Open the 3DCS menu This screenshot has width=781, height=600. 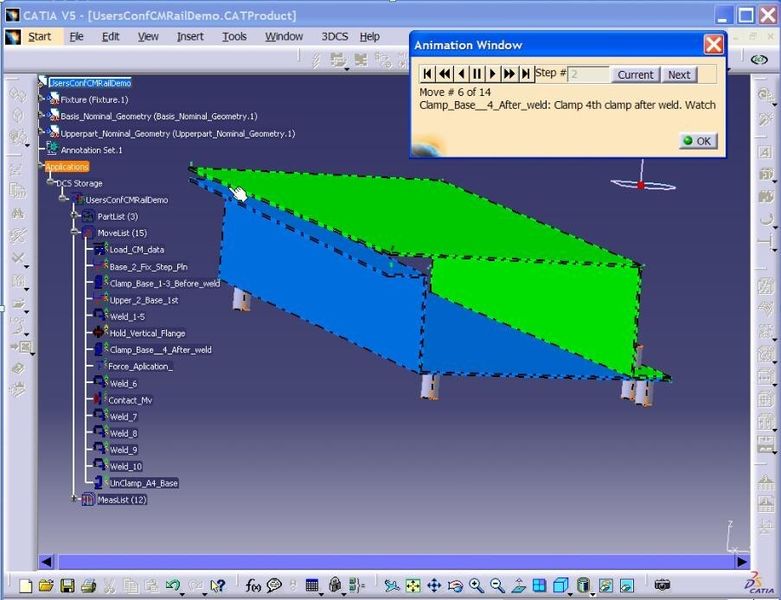(x=334, y=36)
